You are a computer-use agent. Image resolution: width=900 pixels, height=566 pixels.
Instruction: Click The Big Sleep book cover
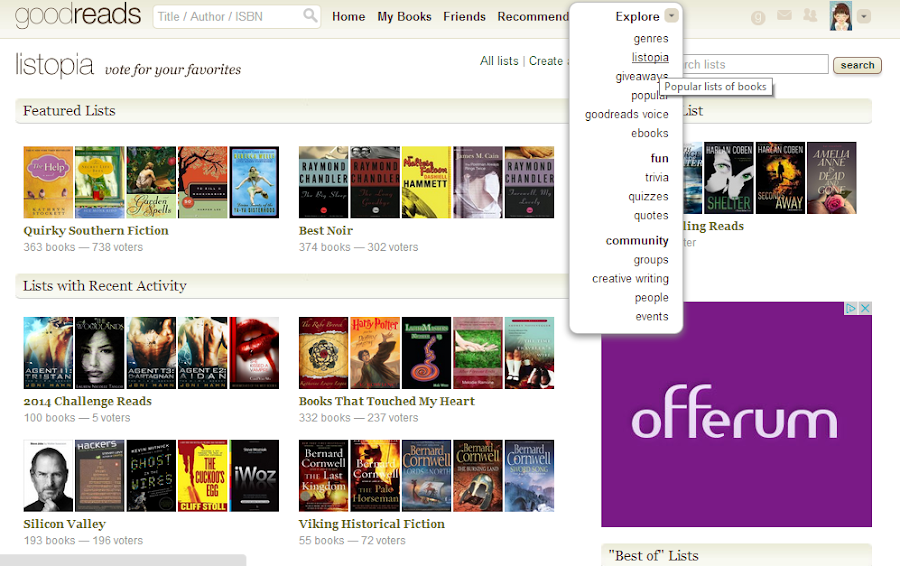(323, 182)
